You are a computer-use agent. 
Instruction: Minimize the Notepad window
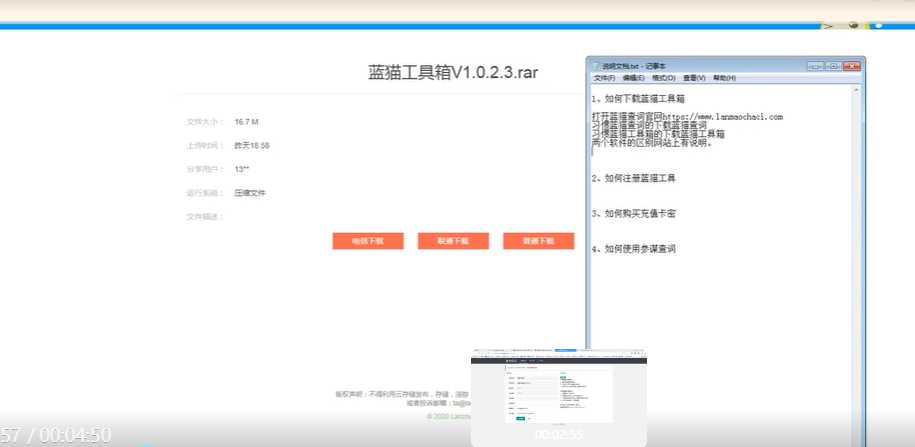point(816,66)
